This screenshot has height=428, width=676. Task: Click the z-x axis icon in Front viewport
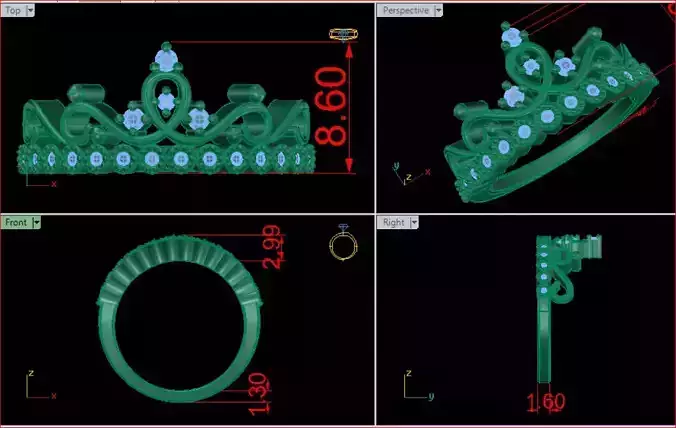coord(41,385)
